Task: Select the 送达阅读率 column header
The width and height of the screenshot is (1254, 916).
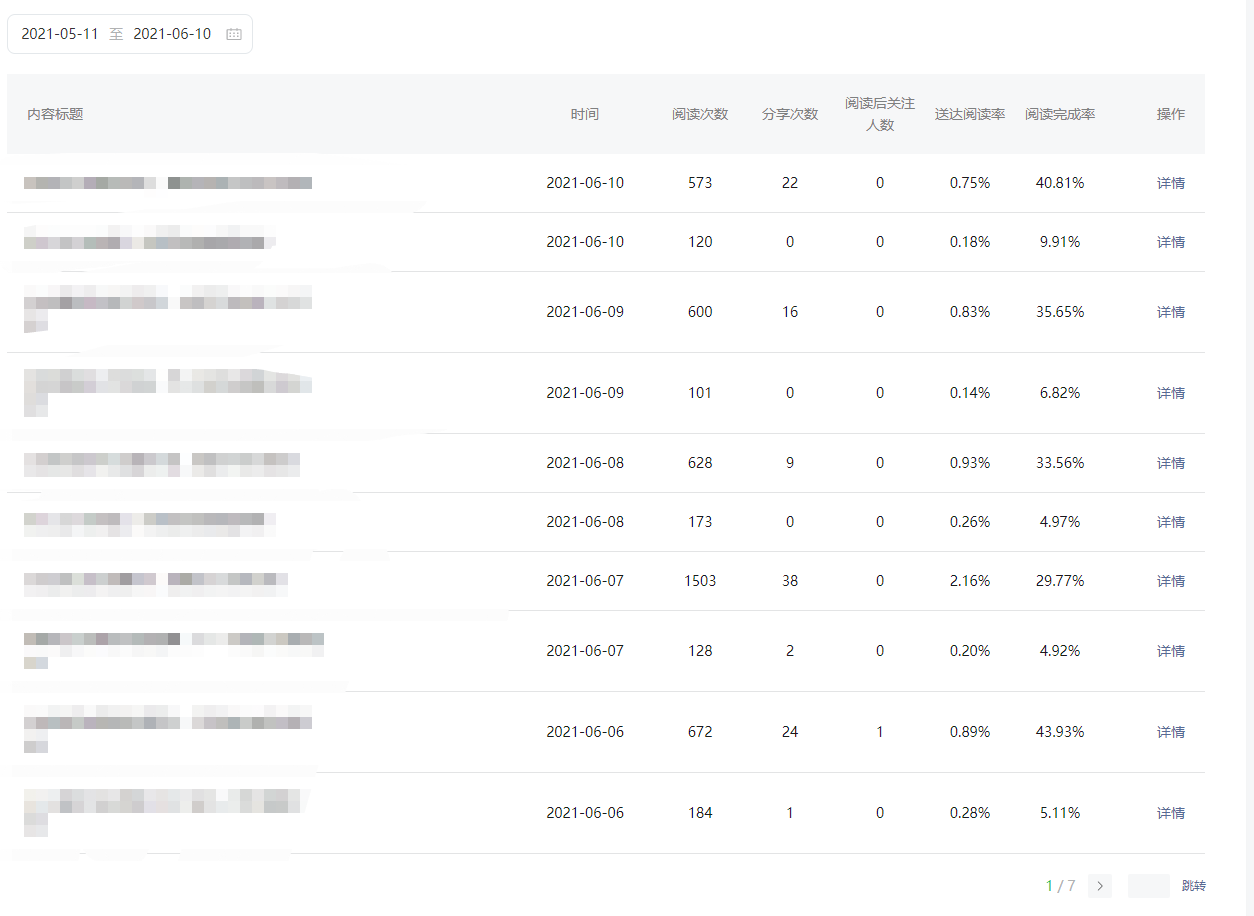Action: pyautogui.click(x=970, y=114)
